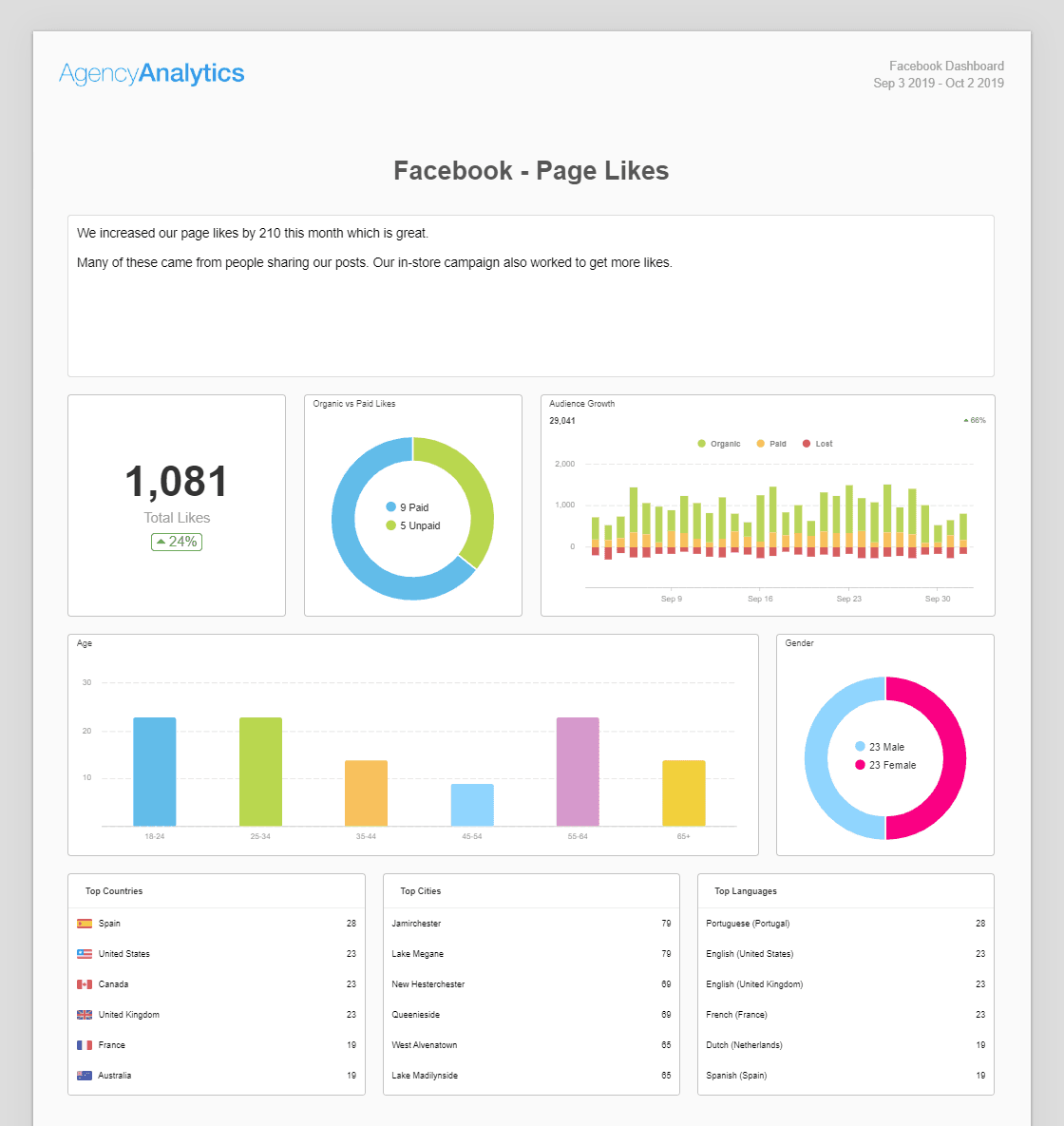This screenshot has width=1064, height=1126.
Task: Click the blue 9 Paid legend dot
Action: click(x=389, y=506)
